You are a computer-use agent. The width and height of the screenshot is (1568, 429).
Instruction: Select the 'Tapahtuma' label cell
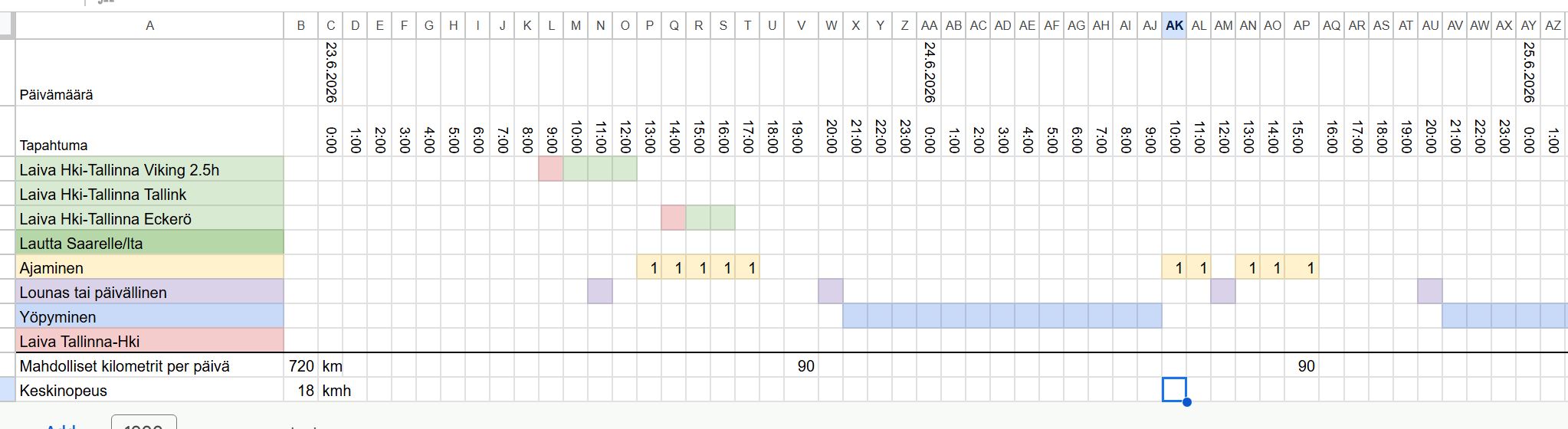[x=149, y=132]
